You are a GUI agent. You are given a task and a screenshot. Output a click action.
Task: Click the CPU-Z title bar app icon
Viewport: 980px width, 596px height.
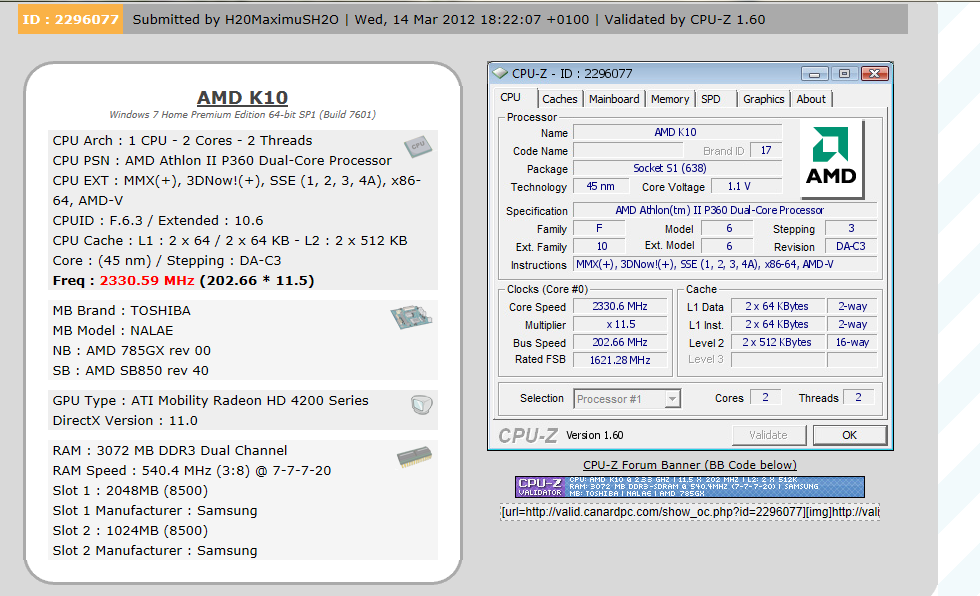pyautogui.click(x=500, y=73)
